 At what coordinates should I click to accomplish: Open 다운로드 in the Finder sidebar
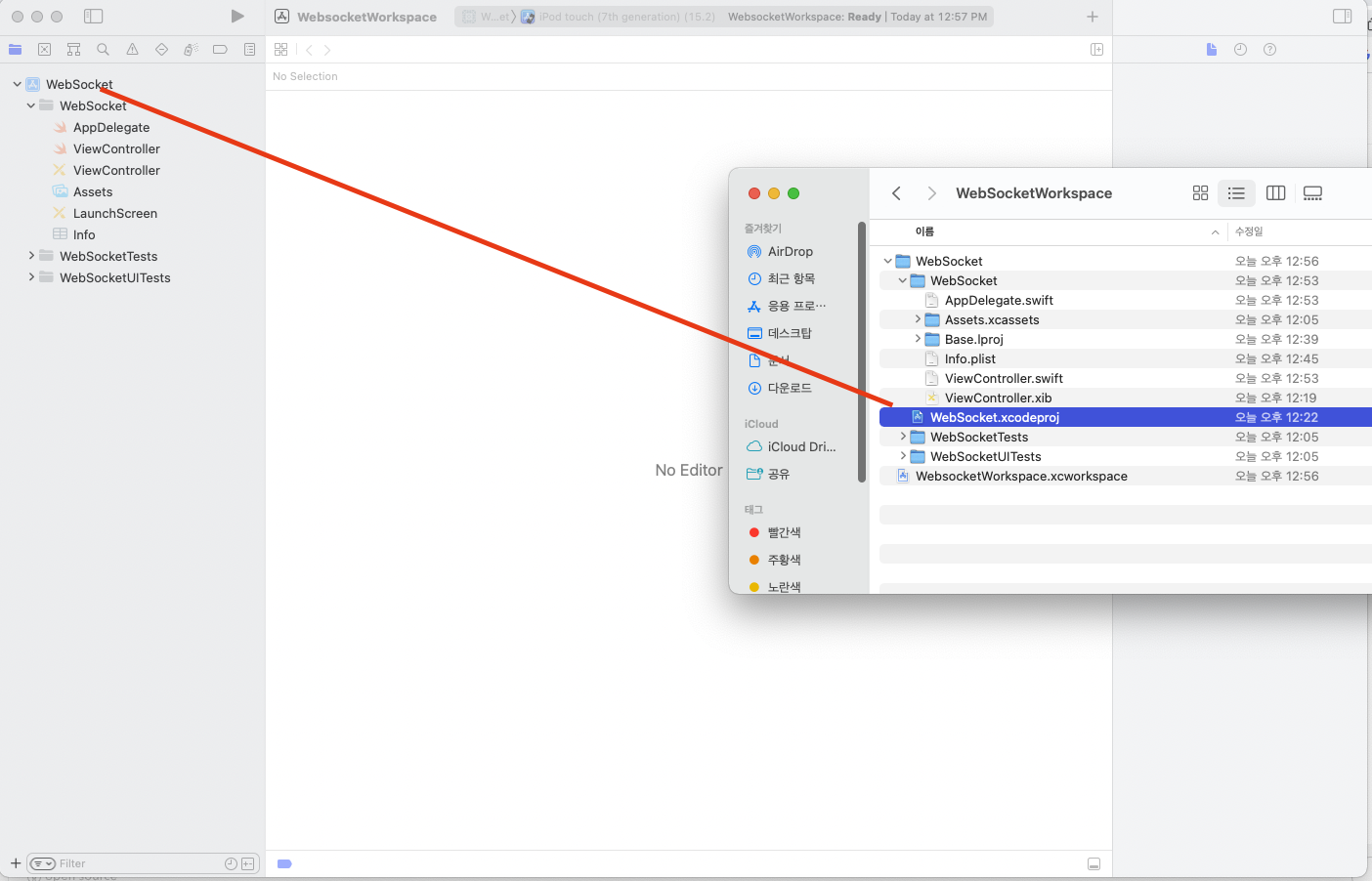(x=790, y=388)
